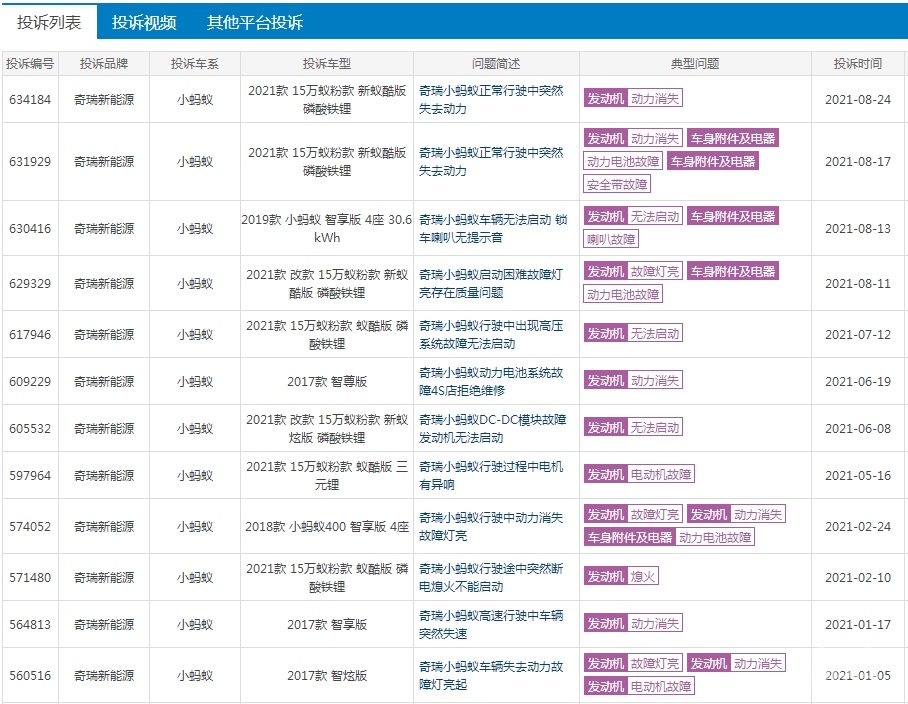Viewport: 908px width, 704px height.
Task: Click 奇瑞小蚂蚁车辆无法启动 锁车喇叭无提示音 link
Action: (x=493, y=229)
